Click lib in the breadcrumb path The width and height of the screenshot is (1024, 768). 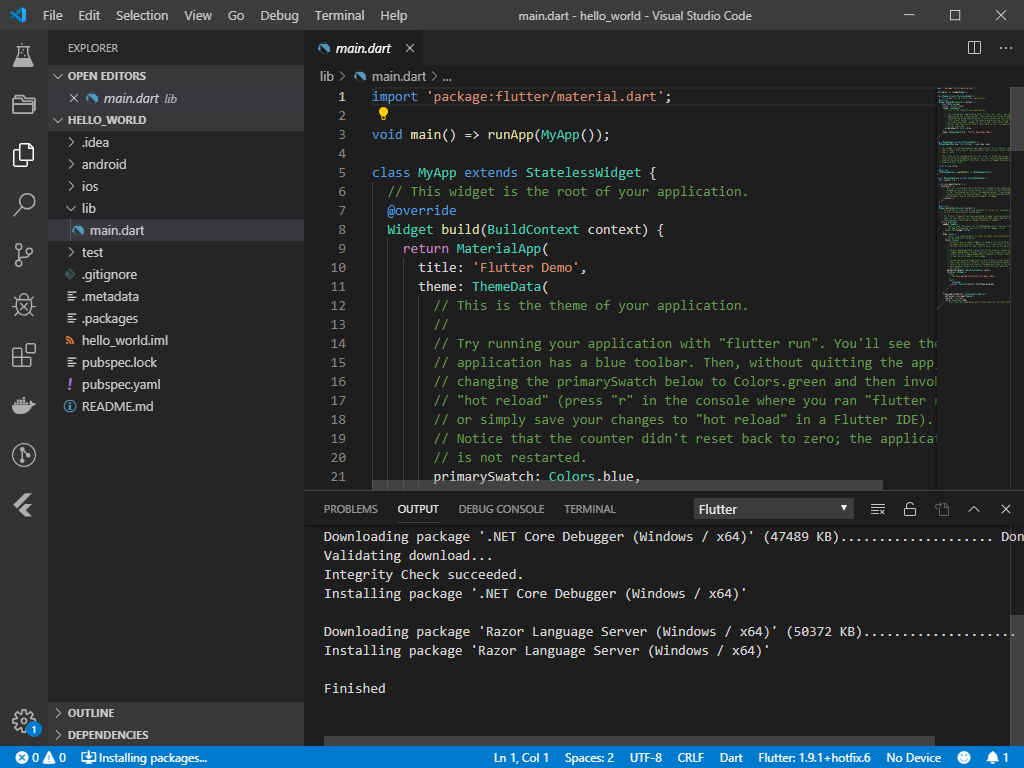pos(327,76)
